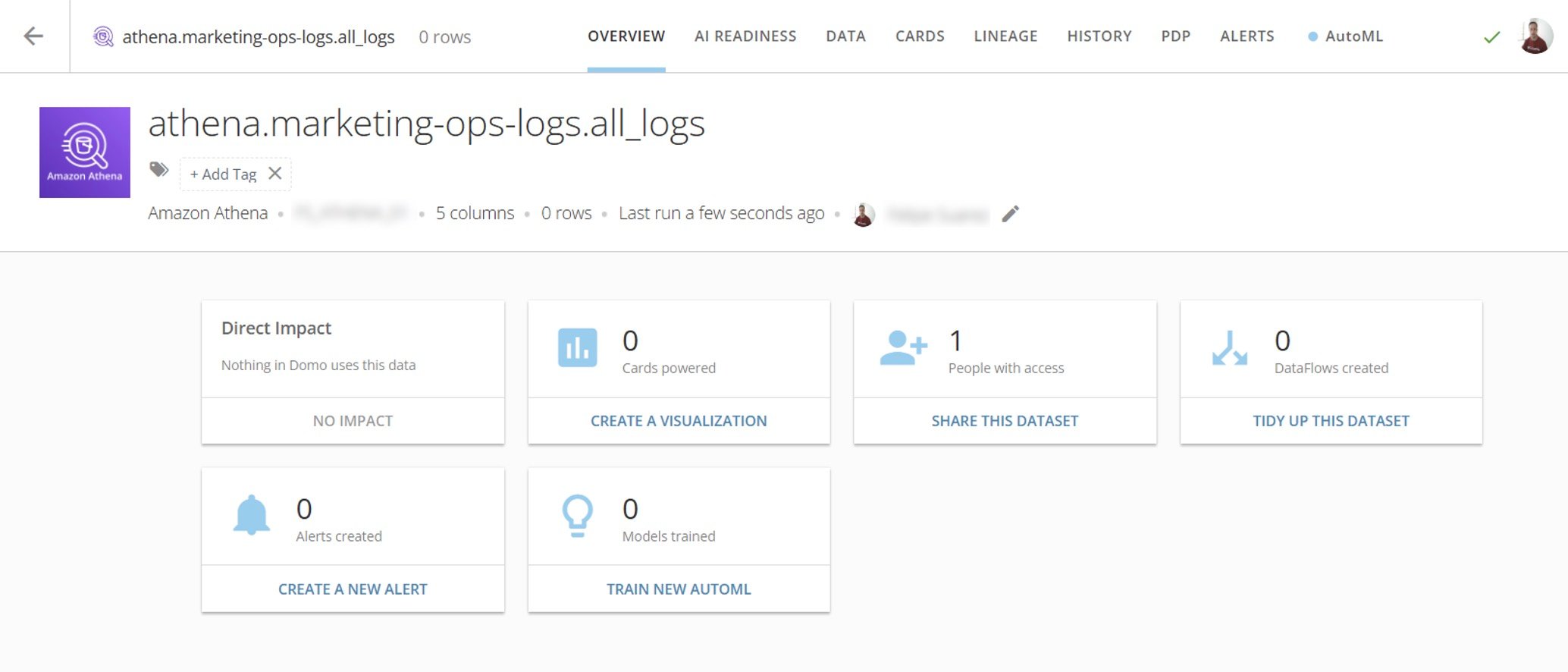The width and height of the screenshot is (1568, 672).
Task: Click the '5 columns' detail text
Action: (475, 214)
